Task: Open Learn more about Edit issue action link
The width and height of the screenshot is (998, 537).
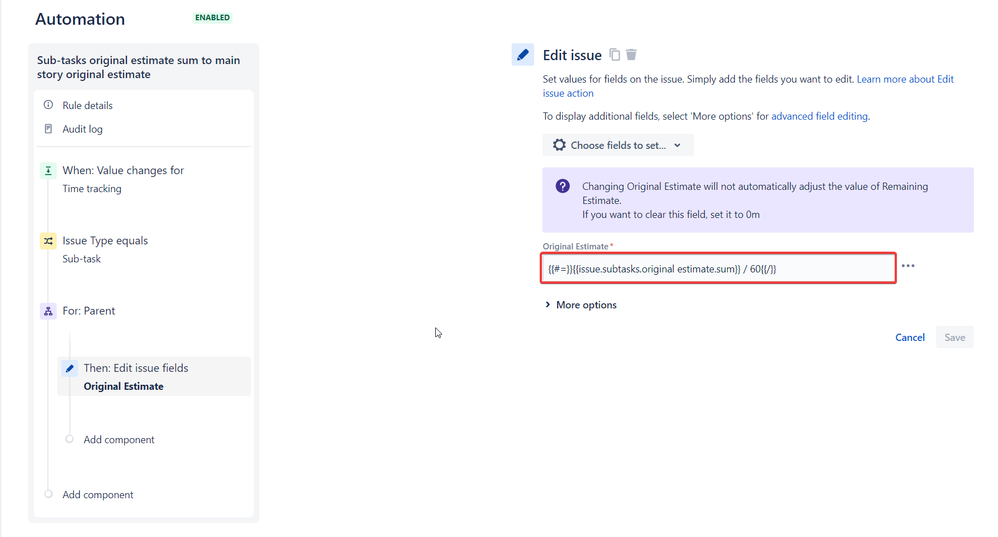Action: click(905, 79)
